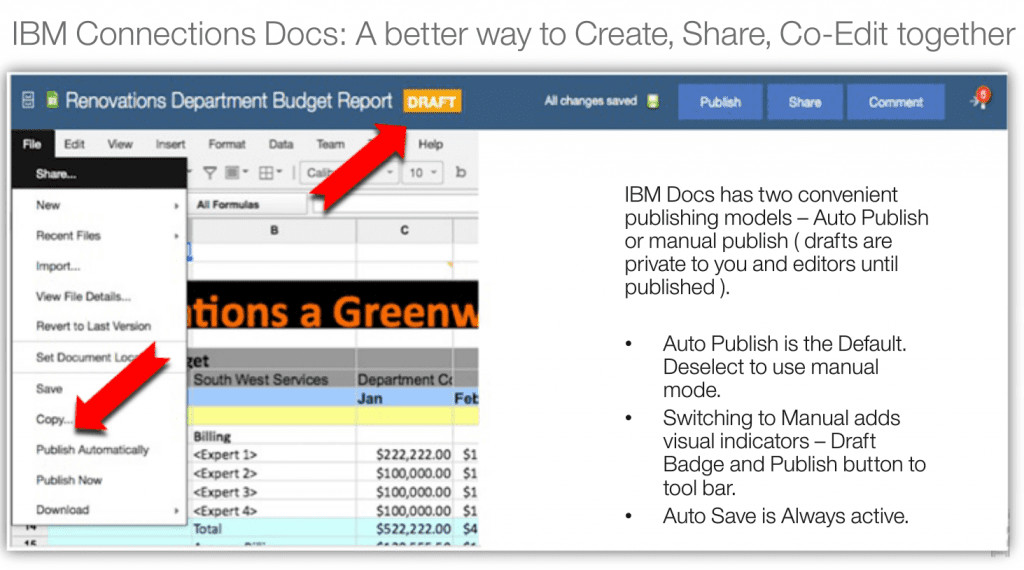Click the '<Expert 3>' cell
The width and height of the screenshot is (1024, 570).
click(x=272, y=492)
